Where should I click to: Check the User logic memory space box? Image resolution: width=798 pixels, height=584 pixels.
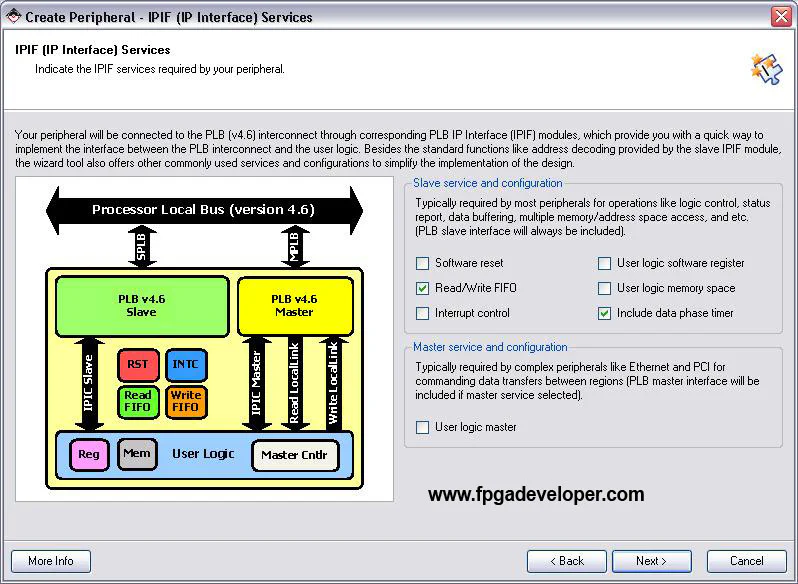click(604, 289)
